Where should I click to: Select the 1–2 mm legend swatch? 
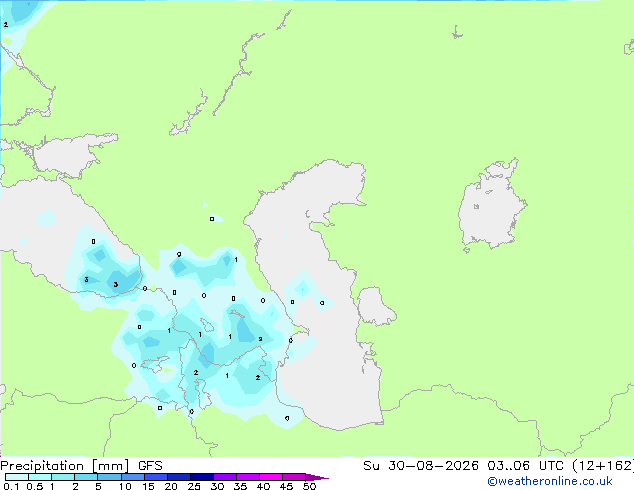click(63, 477)
